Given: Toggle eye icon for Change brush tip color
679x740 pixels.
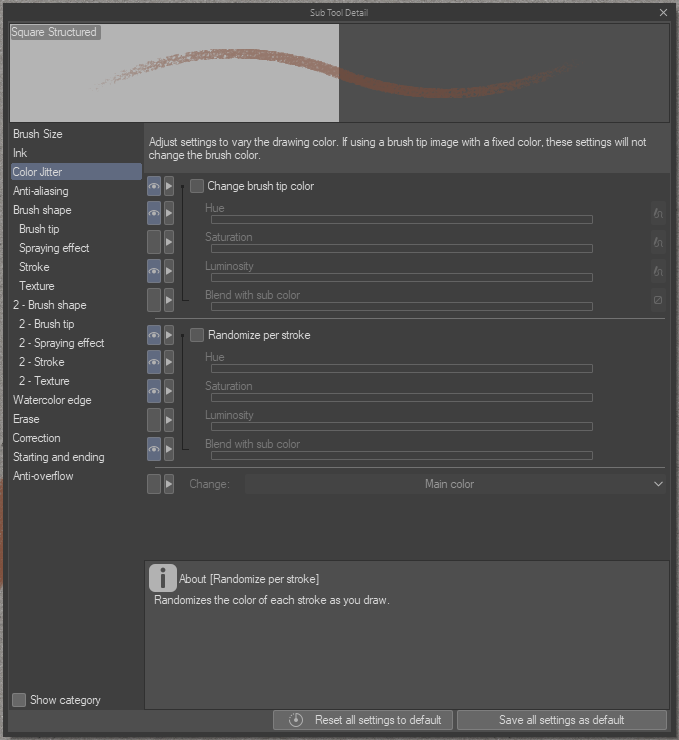Looking at the screenshot, I should [154, 186].
